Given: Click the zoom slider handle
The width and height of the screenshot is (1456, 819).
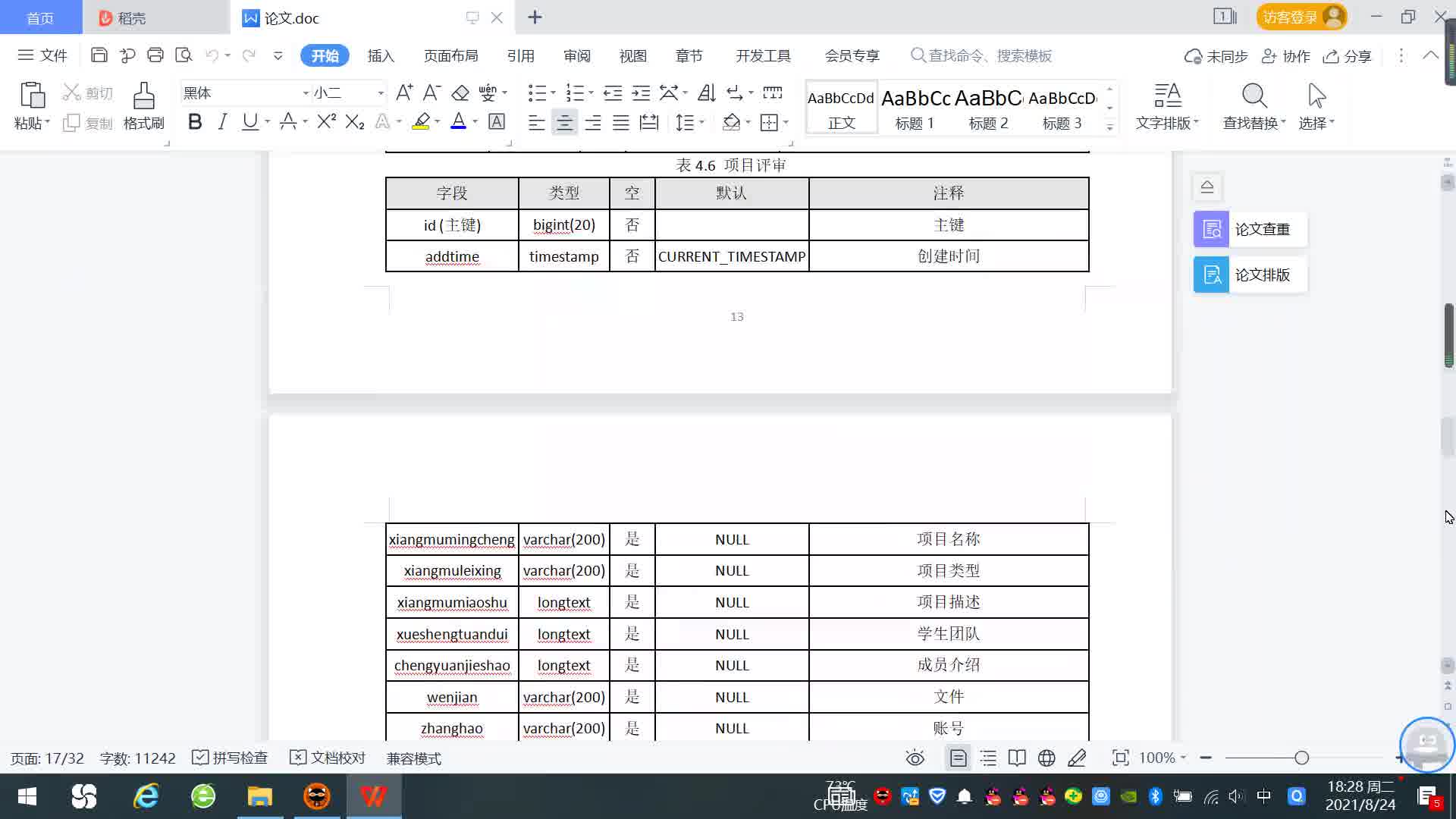Looking at the screenshot, I should pos(1301,758).
